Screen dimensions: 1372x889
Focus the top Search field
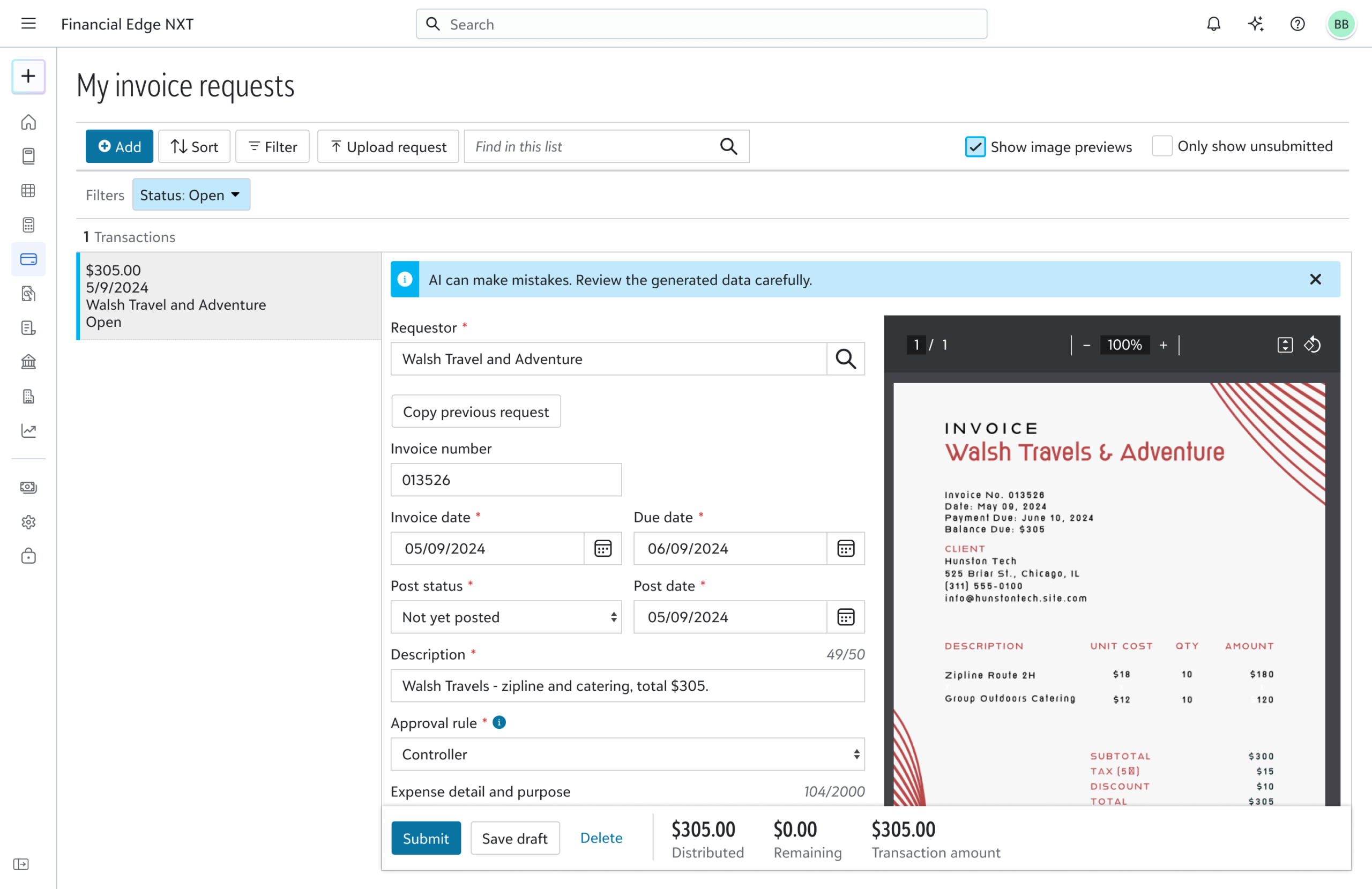point(701,24)
